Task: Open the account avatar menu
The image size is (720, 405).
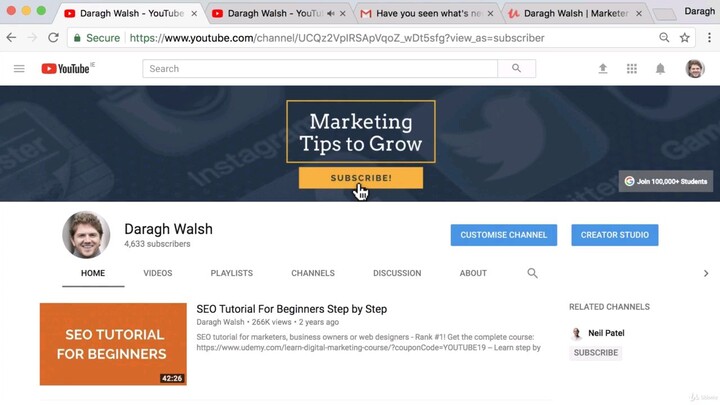Action: [x=695, y=69]
